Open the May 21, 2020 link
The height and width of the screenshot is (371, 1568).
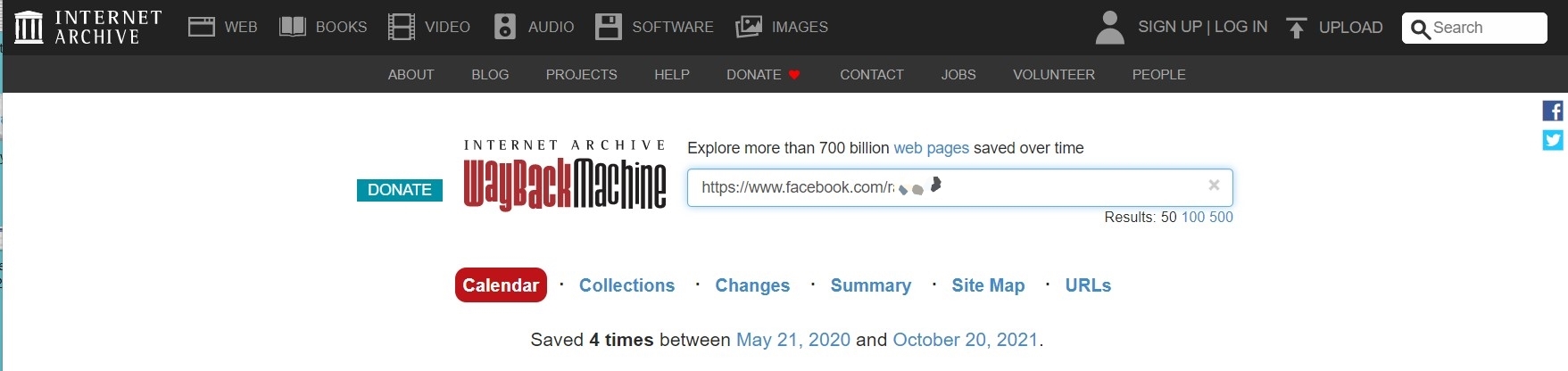(x=793, y=340)
